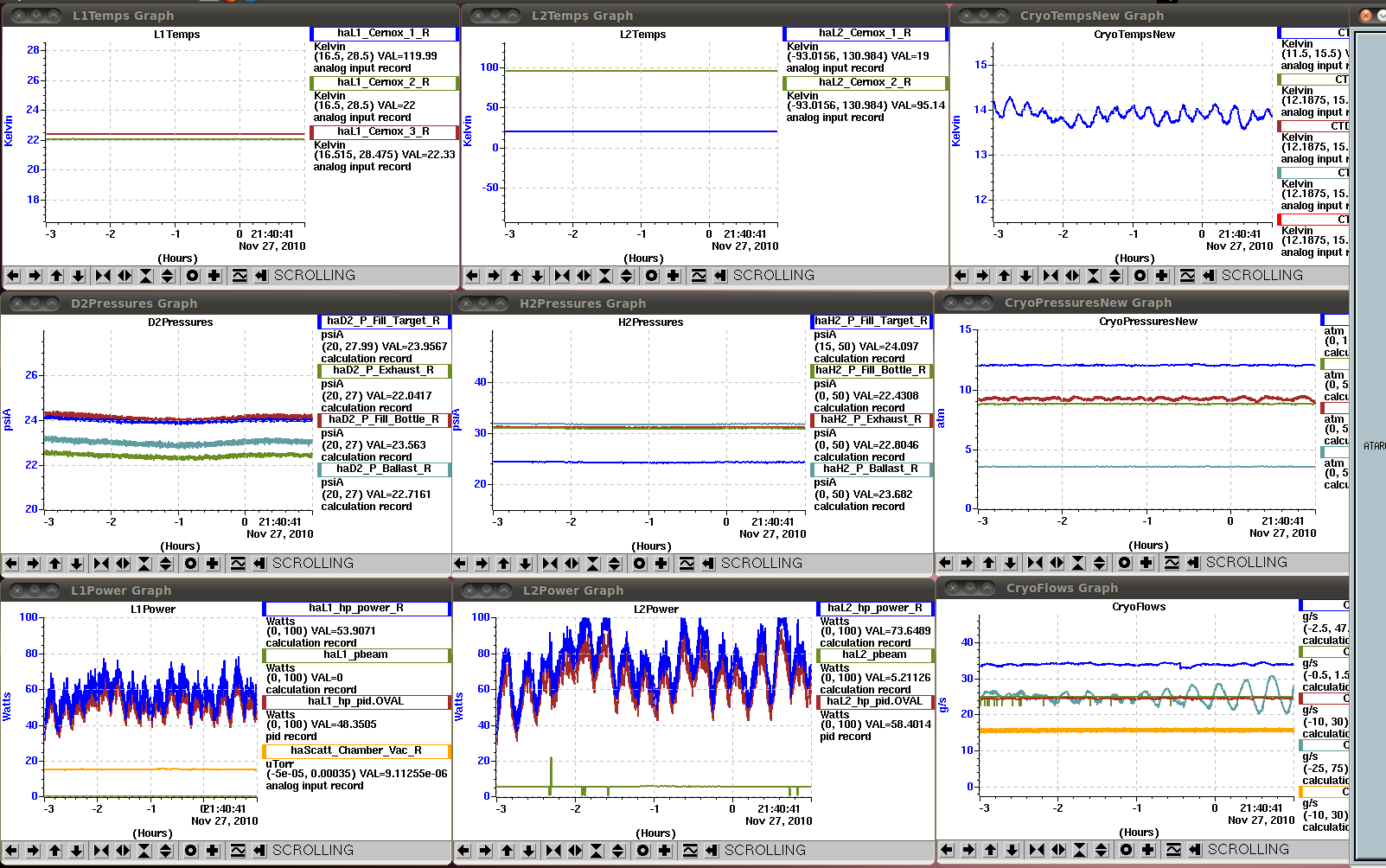Image resolution: width=1386 pixels, height=868 pixels.
Task: Click up arrow in H2Pressures Graph toolbar
Action: [x=504, y=564]
